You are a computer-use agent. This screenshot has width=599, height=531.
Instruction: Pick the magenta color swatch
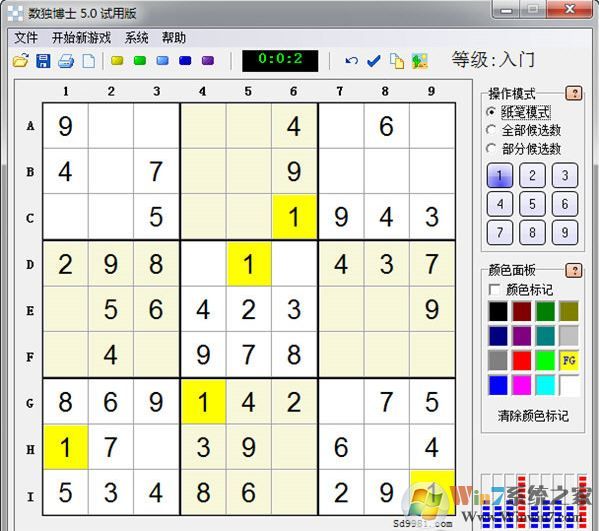click(x=521, y=385)
